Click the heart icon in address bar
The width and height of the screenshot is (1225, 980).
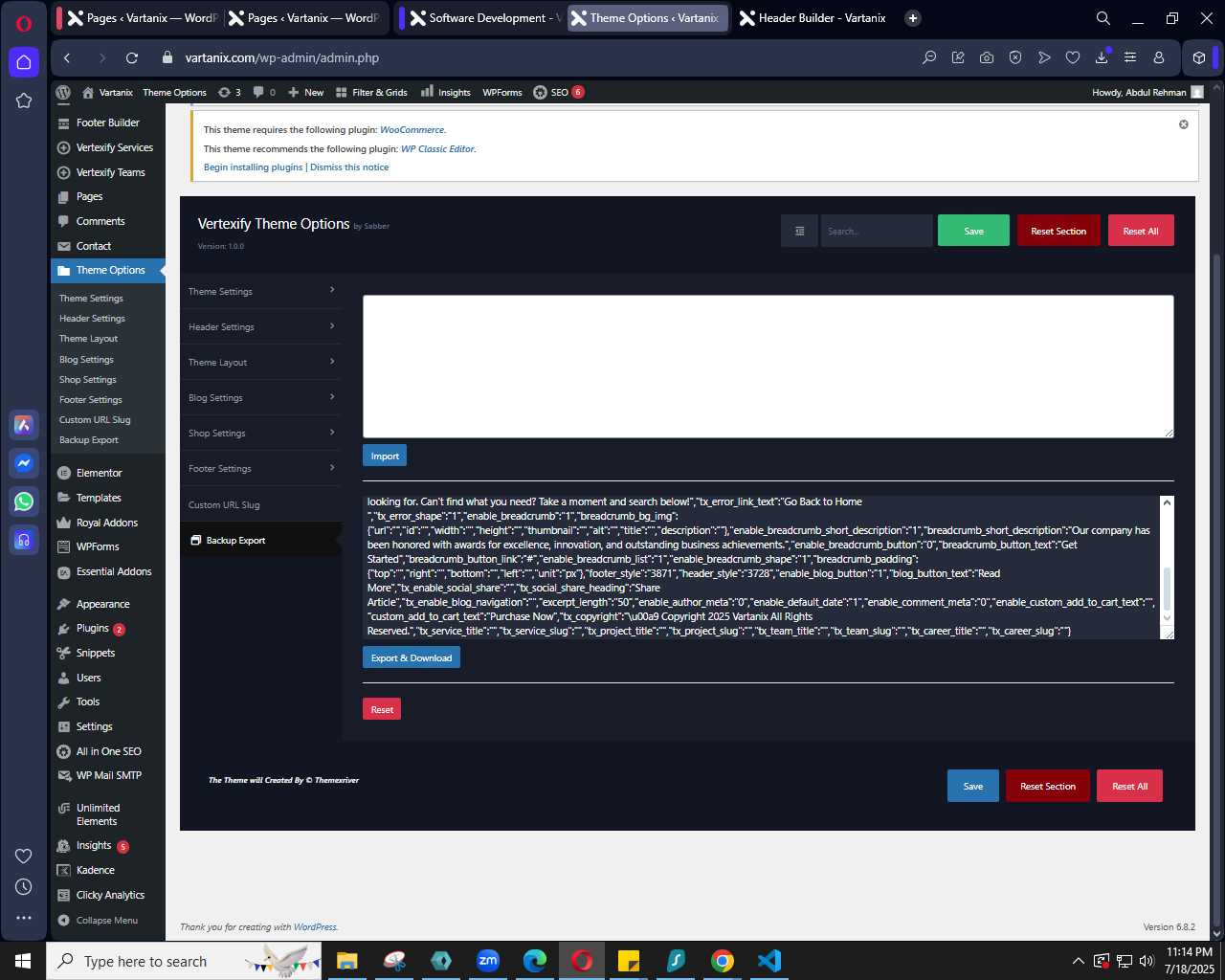click(1073, 57)
